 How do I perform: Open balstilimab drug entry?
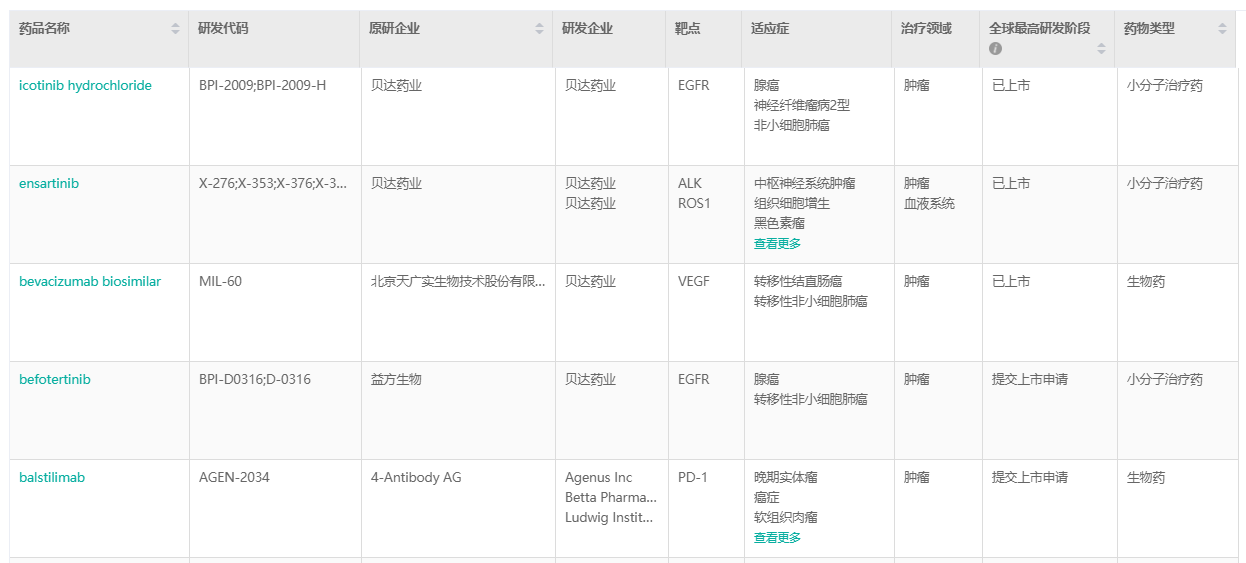click(52, 478)
